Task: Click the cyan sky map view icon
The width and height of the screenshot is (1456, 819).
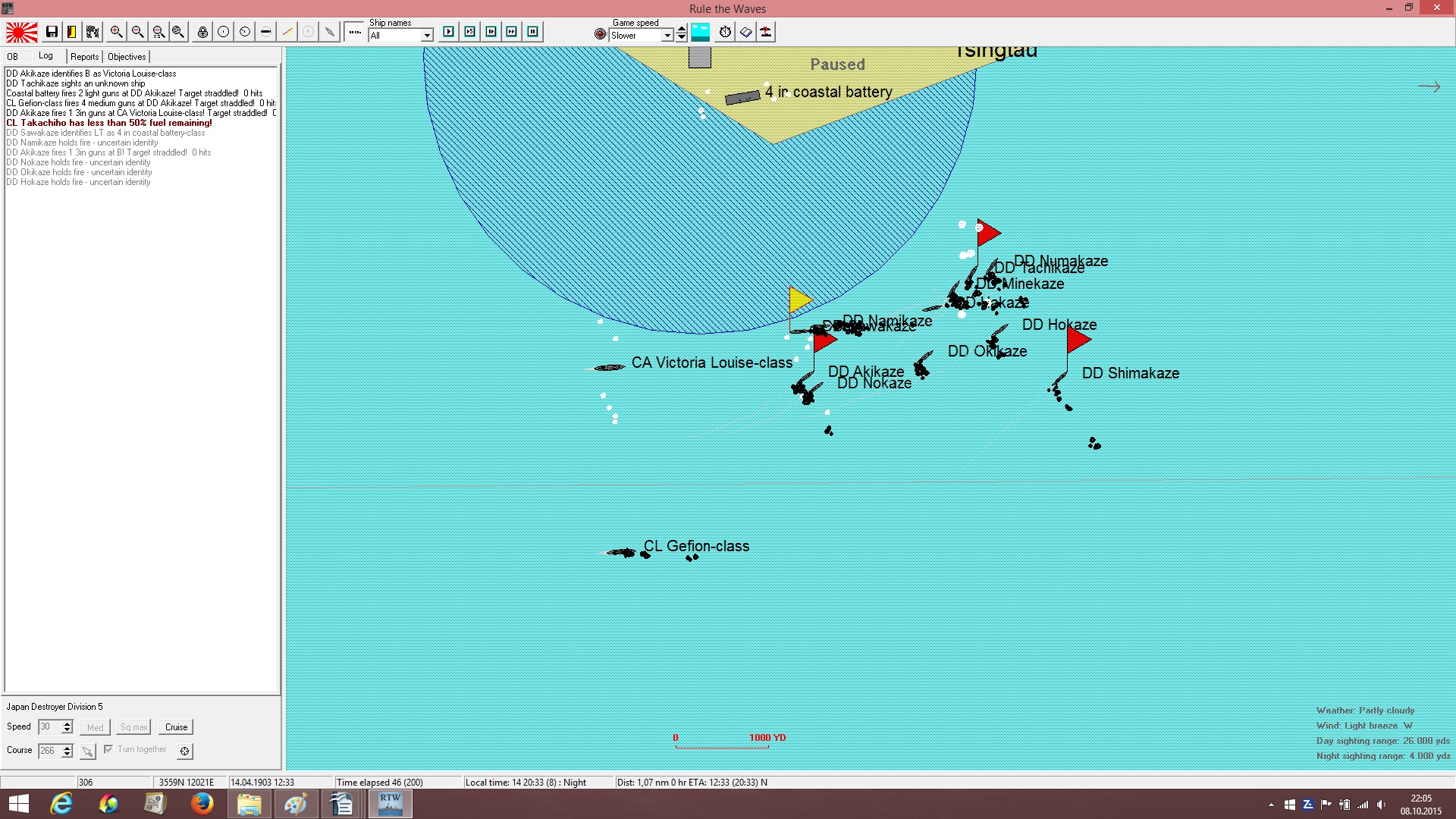Action: (701, 32)
